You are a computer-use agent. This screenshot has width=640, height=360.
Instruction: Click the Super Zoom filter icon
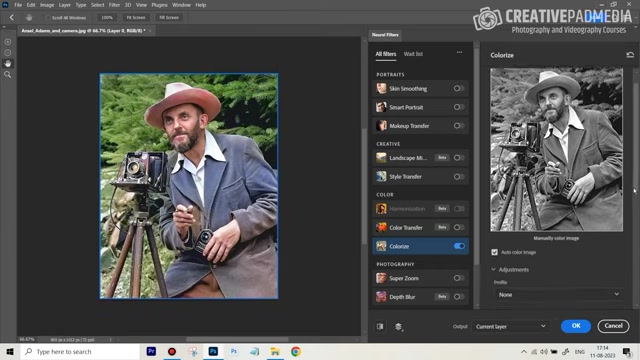(381, 278)
